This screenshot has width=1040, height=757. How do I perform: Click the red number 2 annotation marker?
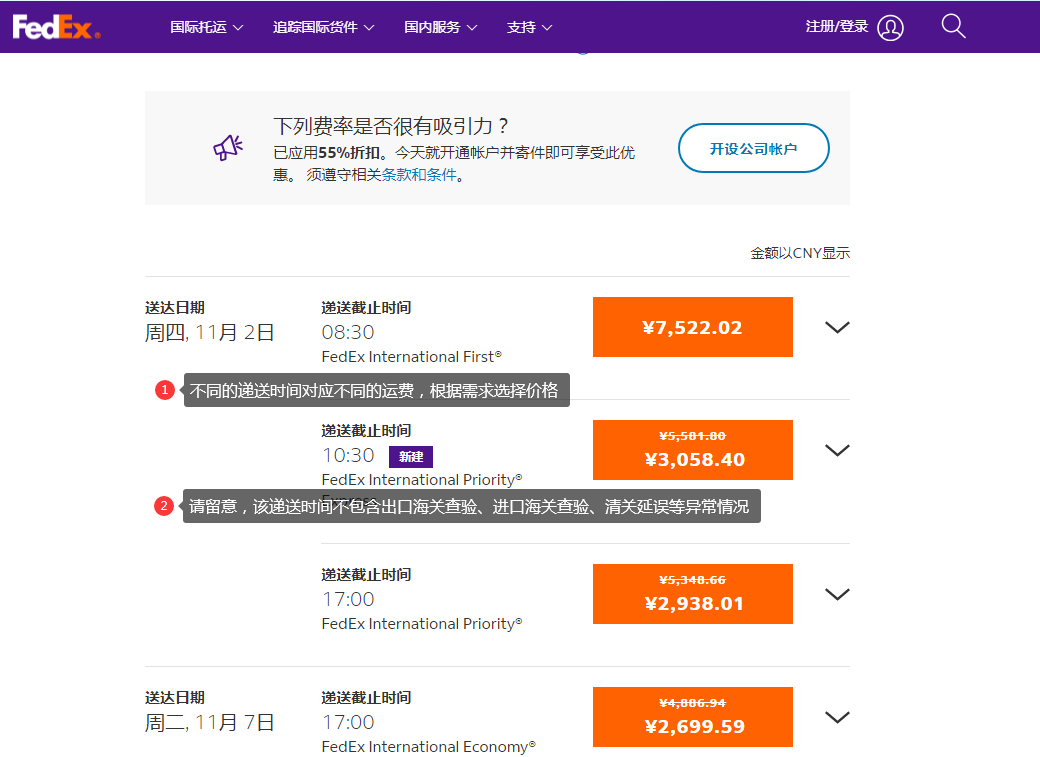click(165, 506)
